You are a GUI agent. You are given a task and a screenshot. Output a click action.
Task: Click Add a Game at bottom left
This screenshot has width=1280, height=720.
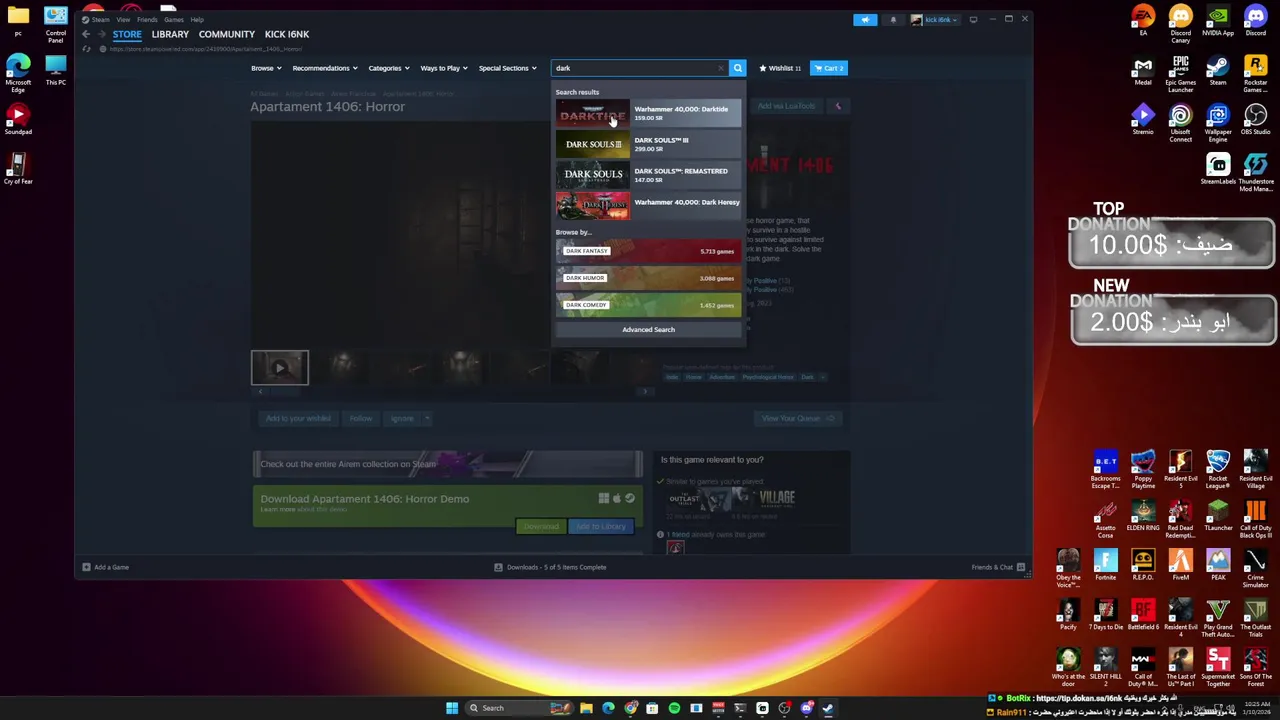pos(105,567)
